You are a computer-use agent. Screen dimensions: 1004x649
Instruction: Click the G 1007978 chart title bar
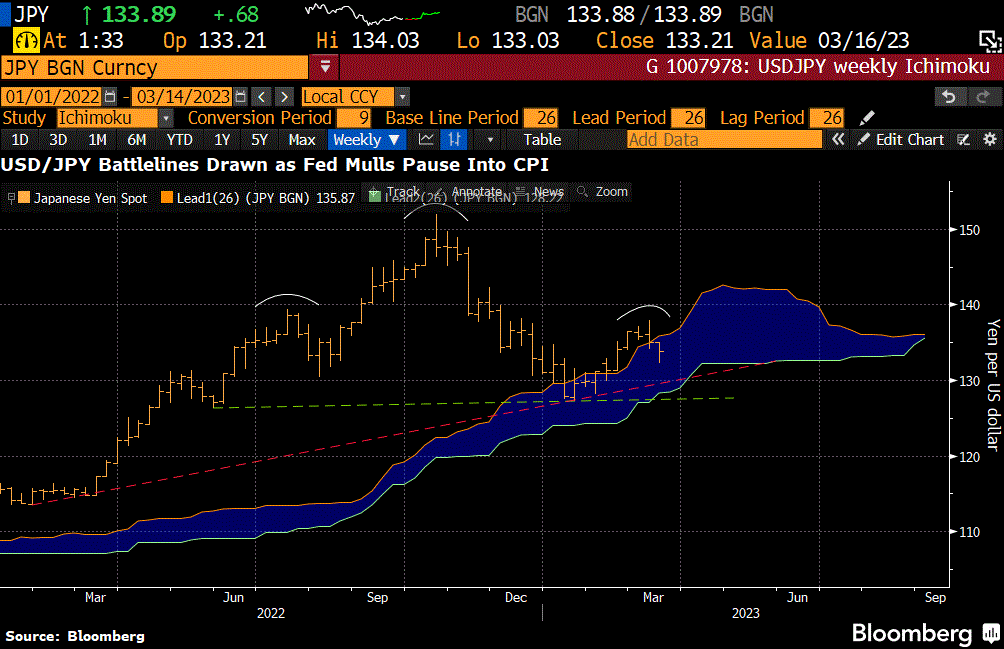tap(670, 67)
